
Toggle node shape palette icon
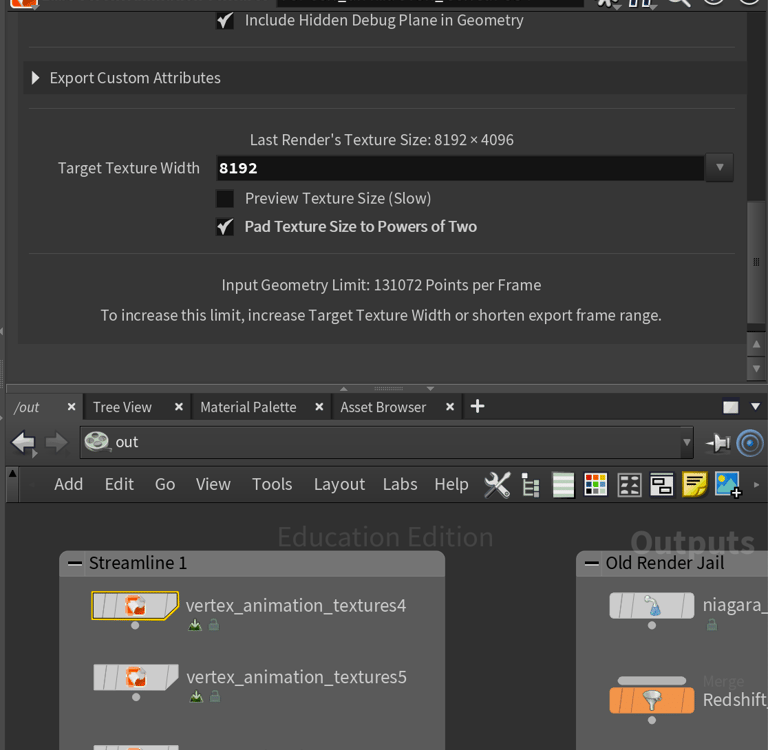pos(629,485)
